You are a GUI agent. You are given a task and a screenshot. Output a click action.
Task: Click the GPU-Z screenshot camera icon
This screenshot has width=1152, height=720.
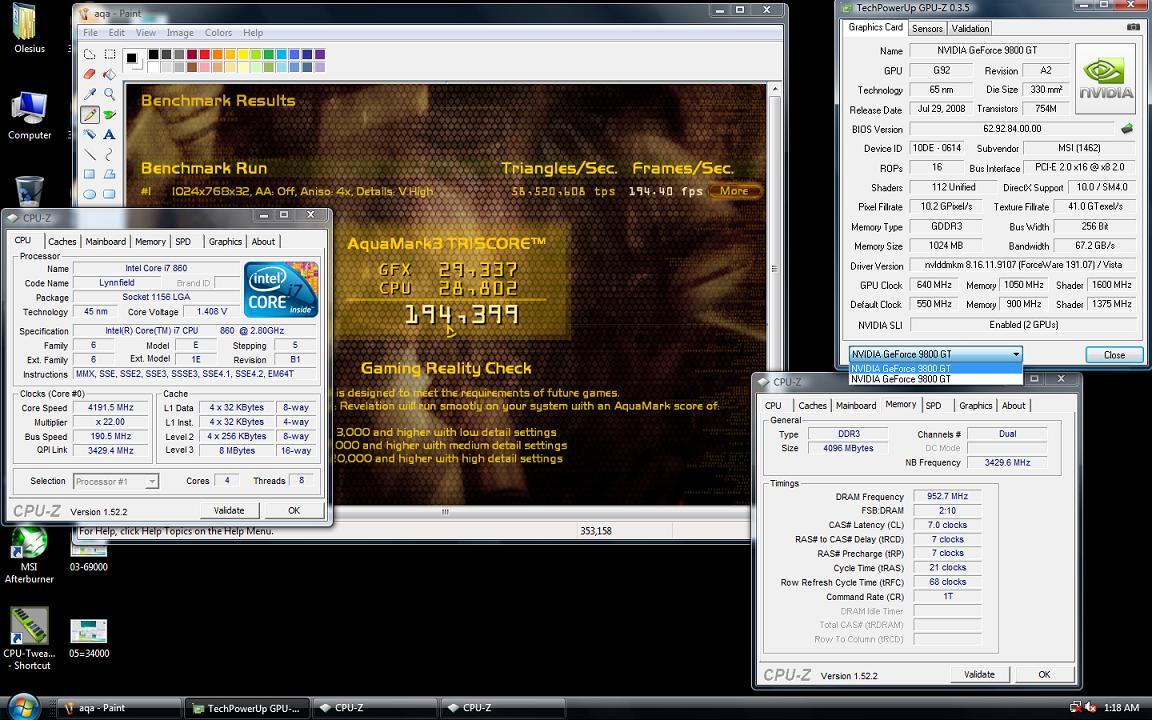pos(1134,27)
